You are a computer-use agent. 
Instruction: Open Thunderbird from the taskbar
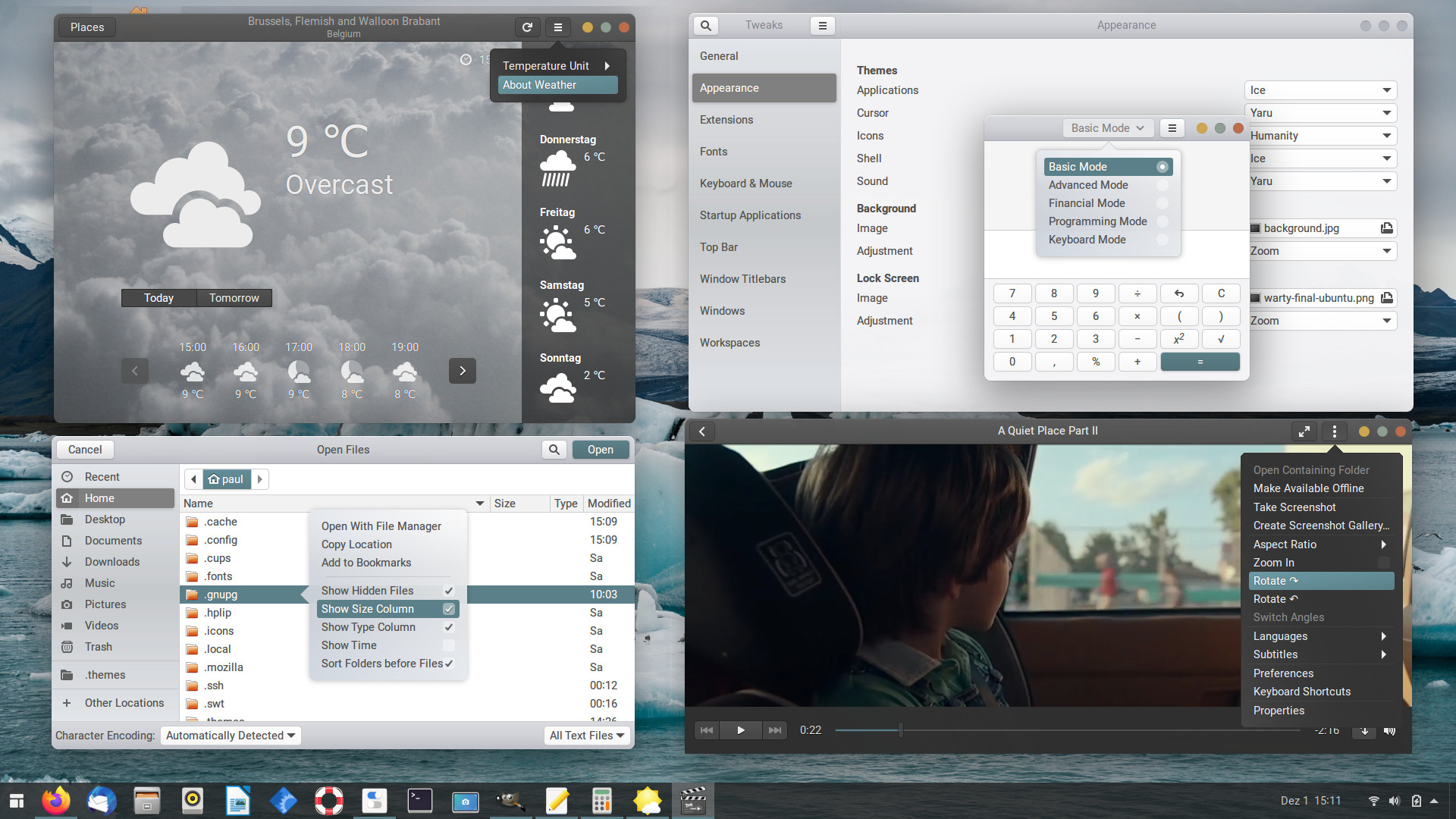click(102, 800)
